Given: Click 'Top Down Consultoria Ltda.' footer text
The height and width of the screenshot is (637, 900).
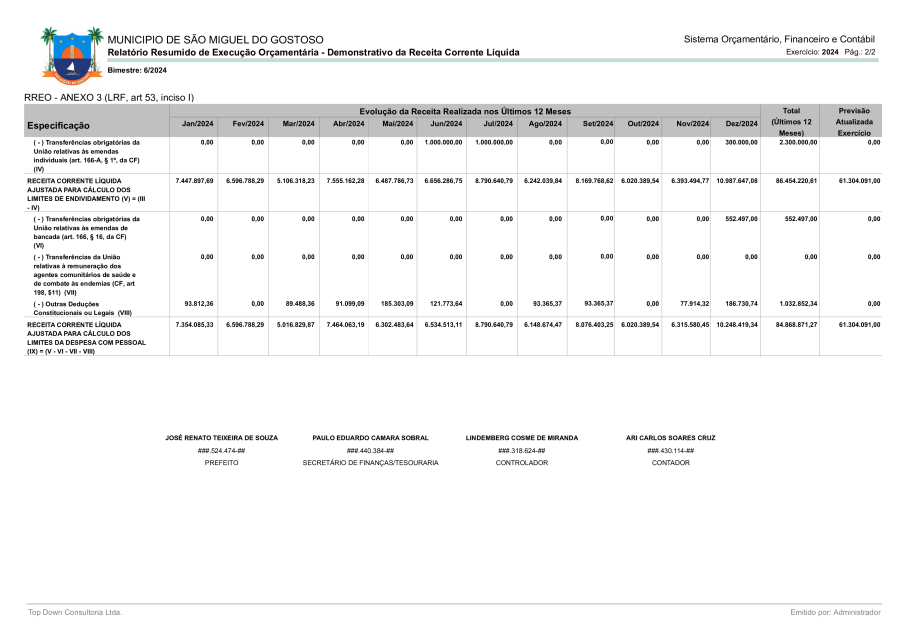Looking at the screenshot, I should point(75,612).
